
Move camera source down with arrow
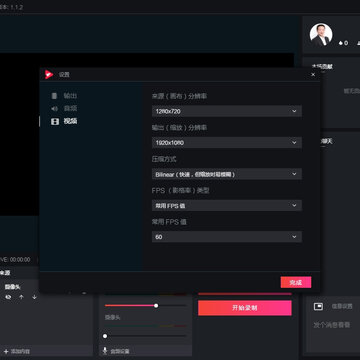(34, 297)
